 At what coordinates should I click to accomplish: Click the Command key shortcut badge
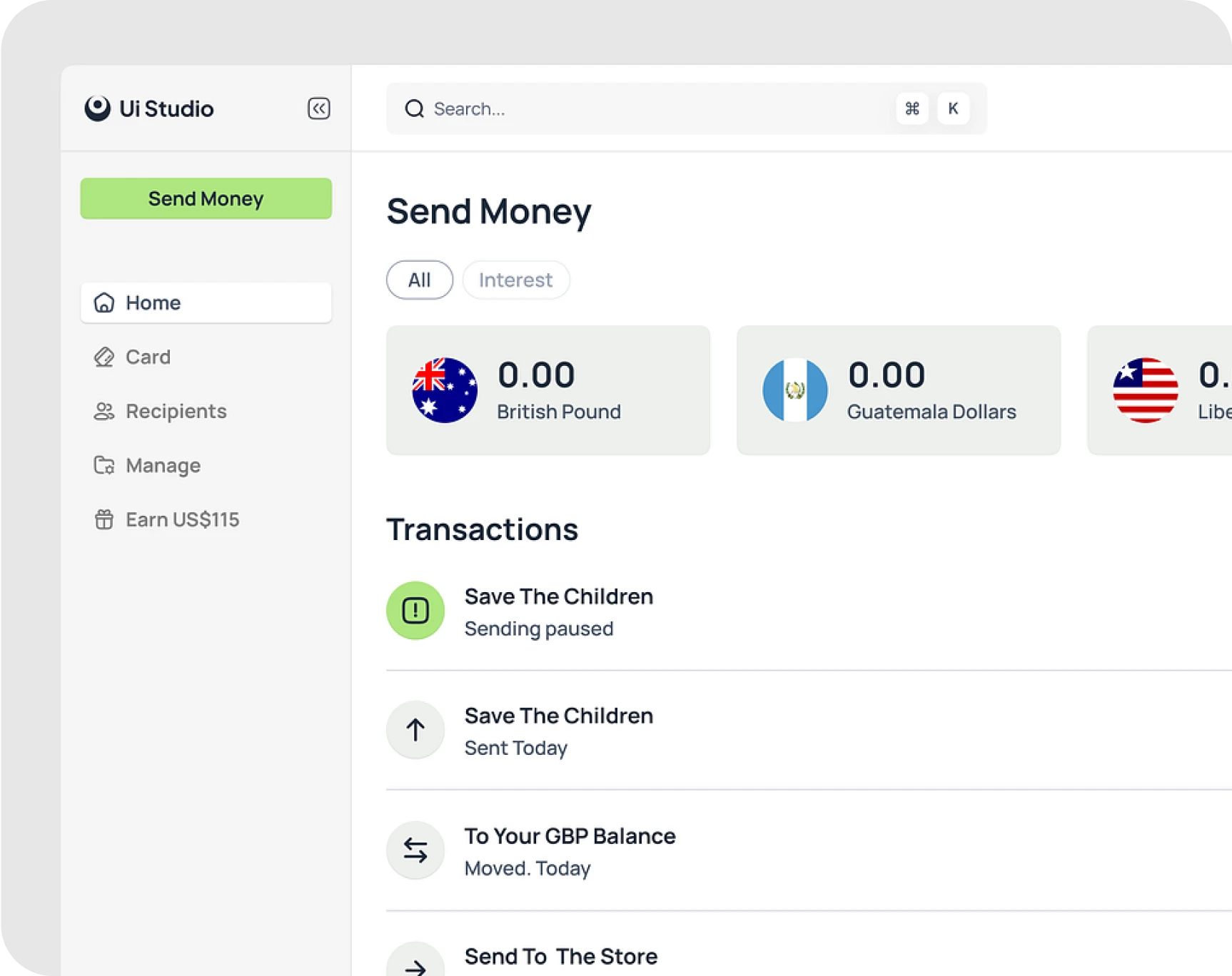[912, 108]
